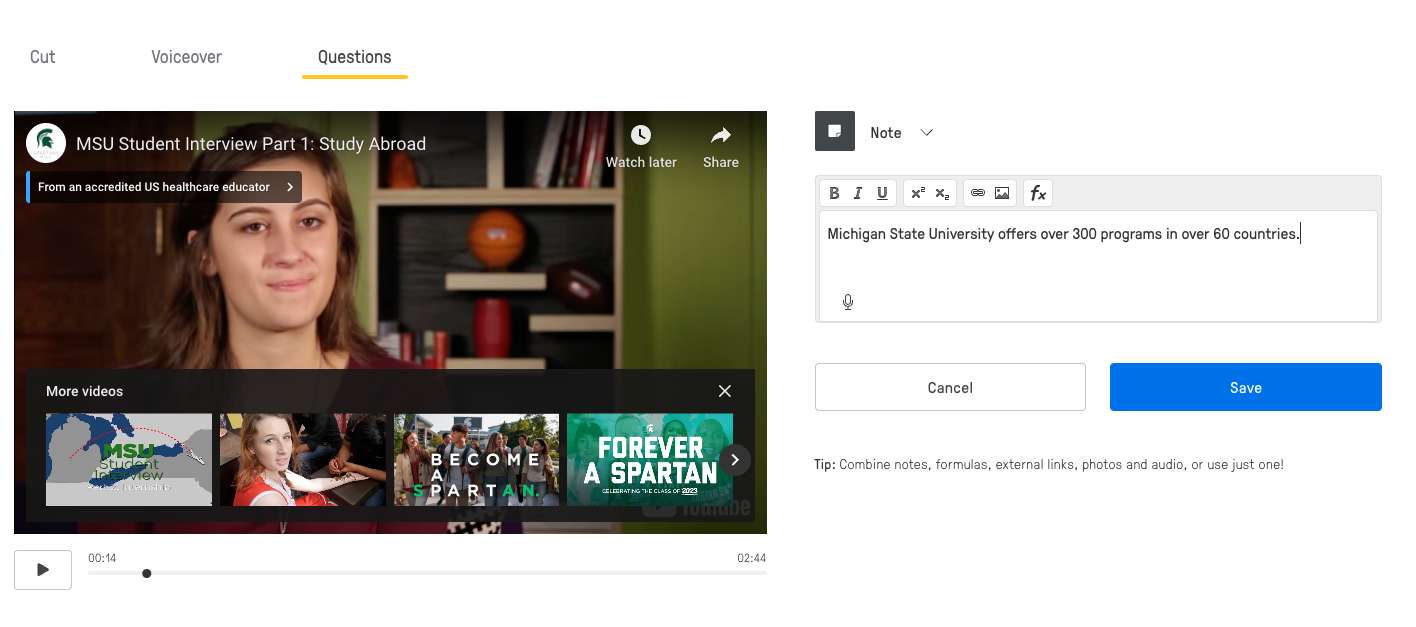This screenshot has height=627, width=1416.
Task: Select the superscript formatting icon
Action: point(918,192)
